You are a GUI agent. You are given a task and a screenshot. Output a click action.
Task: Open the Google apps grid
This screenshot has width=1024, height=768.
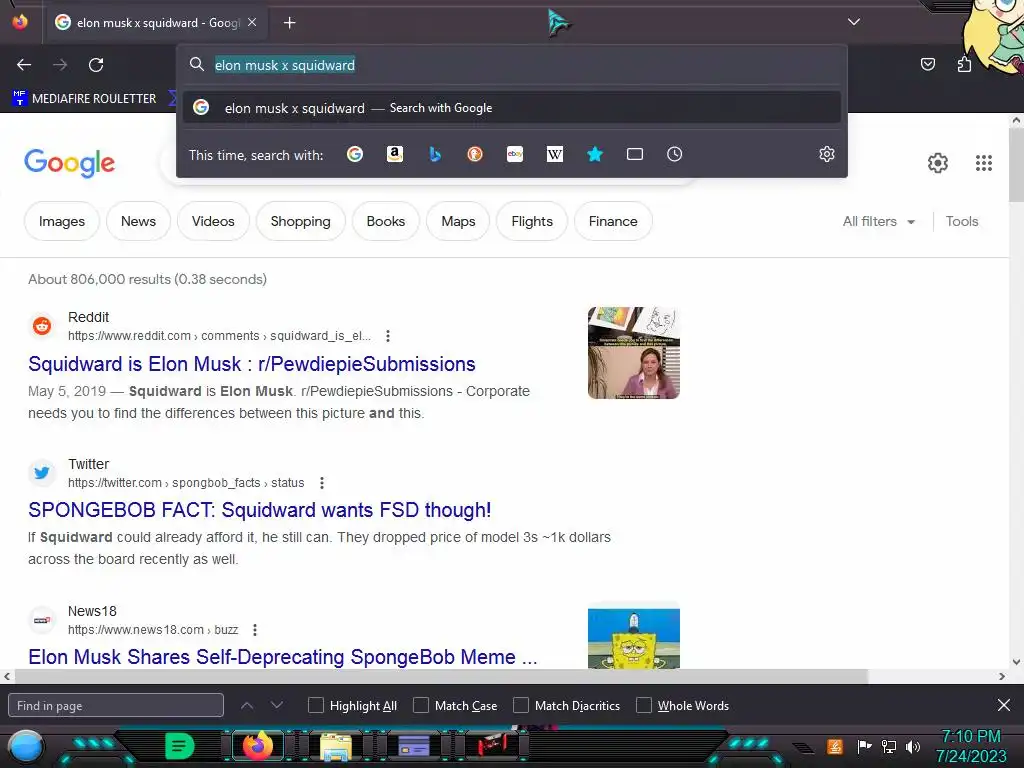point(984,163)
